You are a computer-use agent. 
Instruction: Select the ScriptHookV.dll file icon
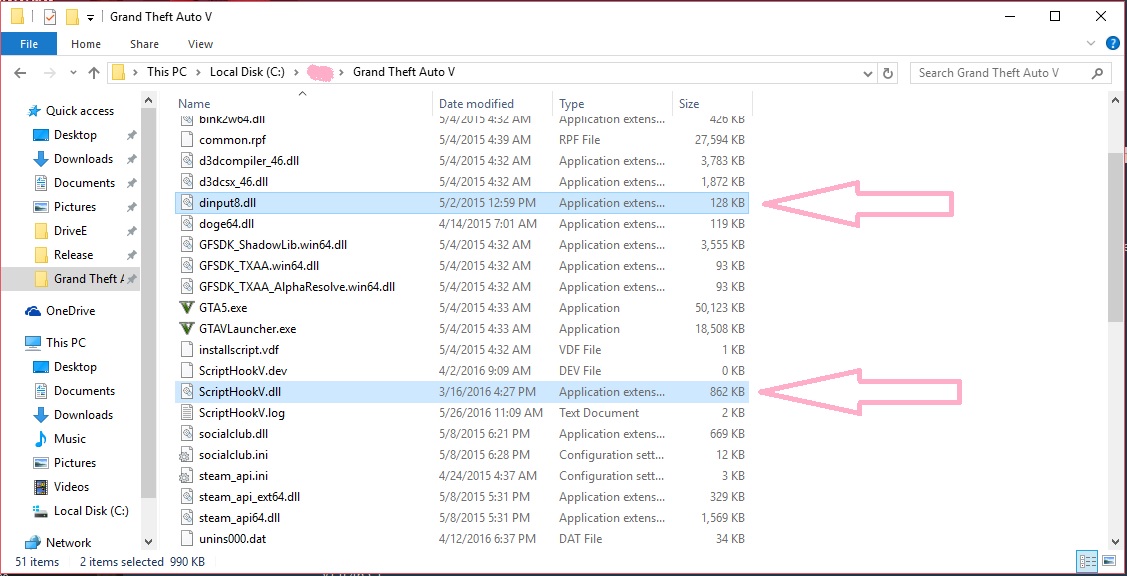[187, 392]
